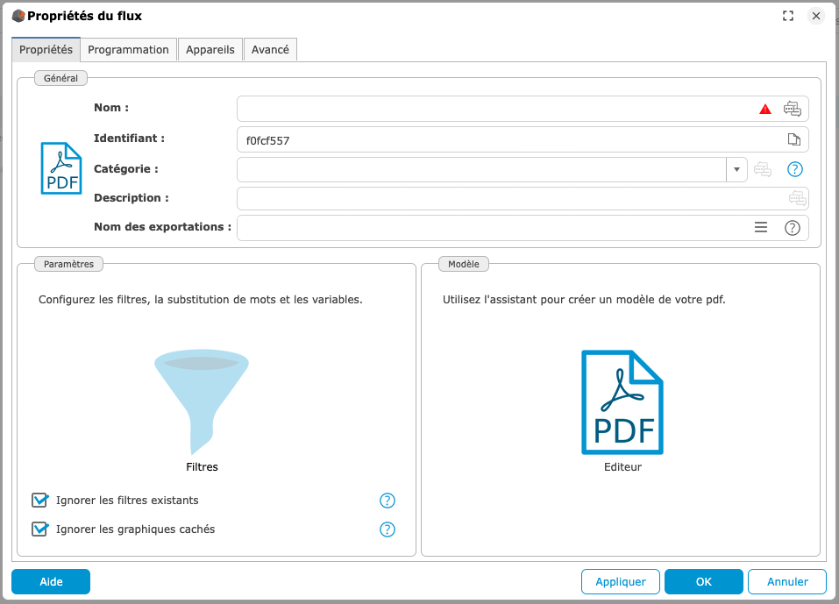Launch the PDF Editeur icon

click(x=622, y=402)
